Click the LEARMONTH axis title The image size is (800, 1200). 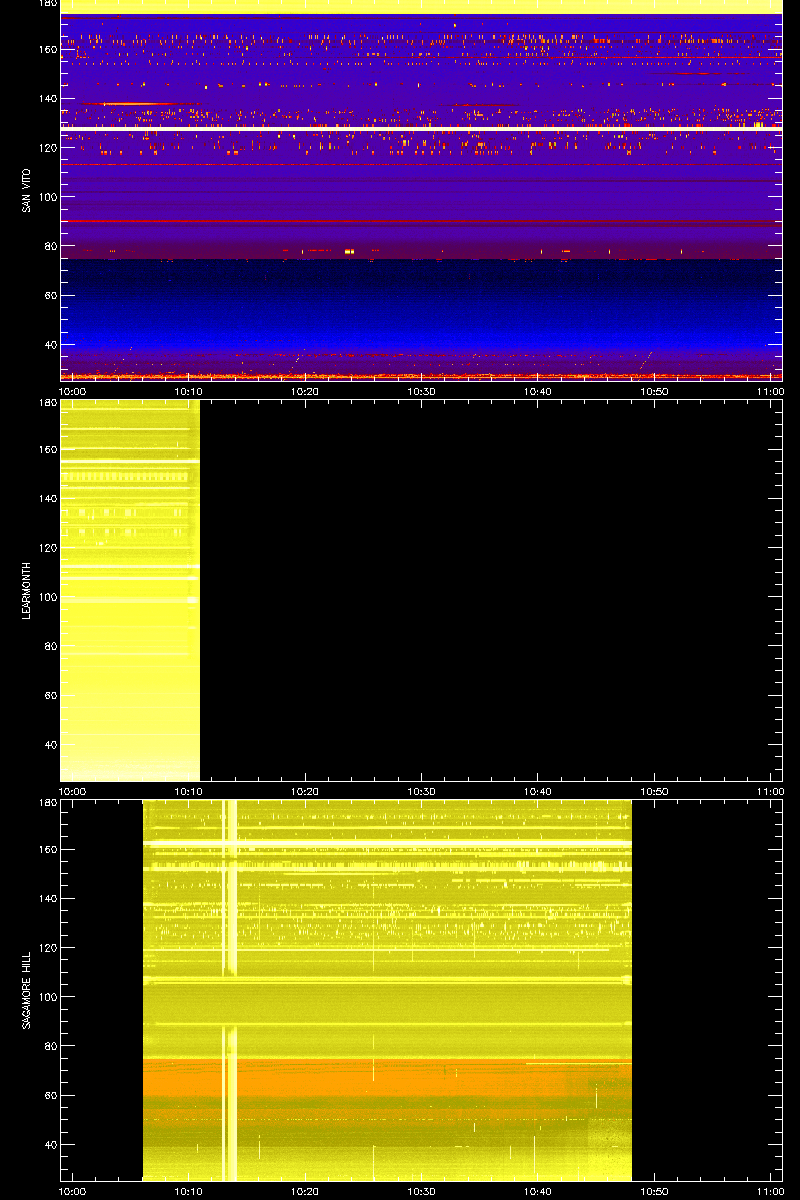point(26,591)
